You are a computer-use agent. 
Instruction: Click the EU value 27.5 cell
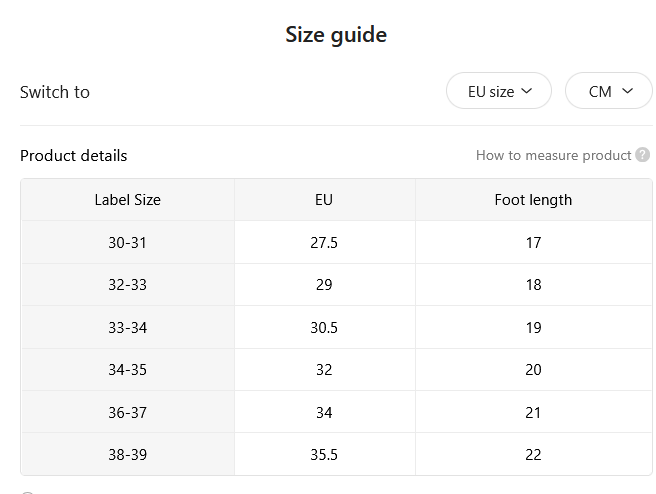click(324, 243)
